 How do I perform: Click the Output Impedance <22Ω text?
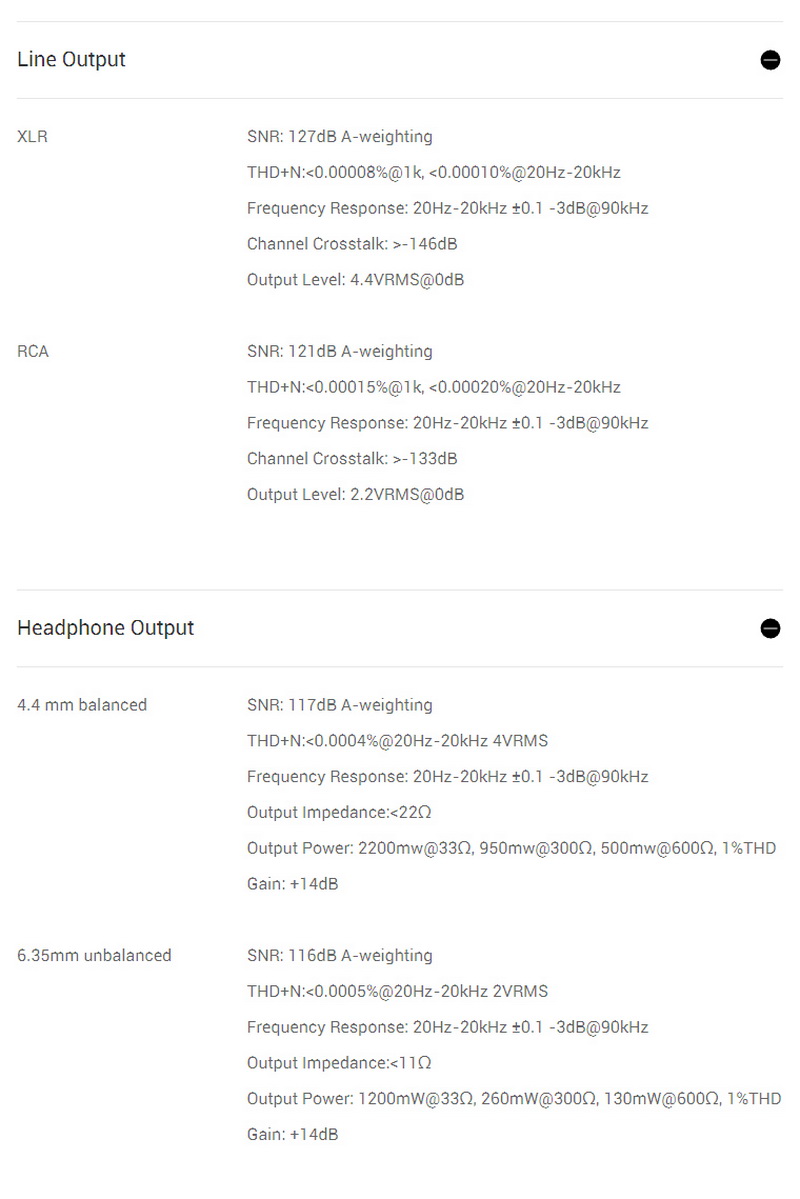click(x=339, y=812)
